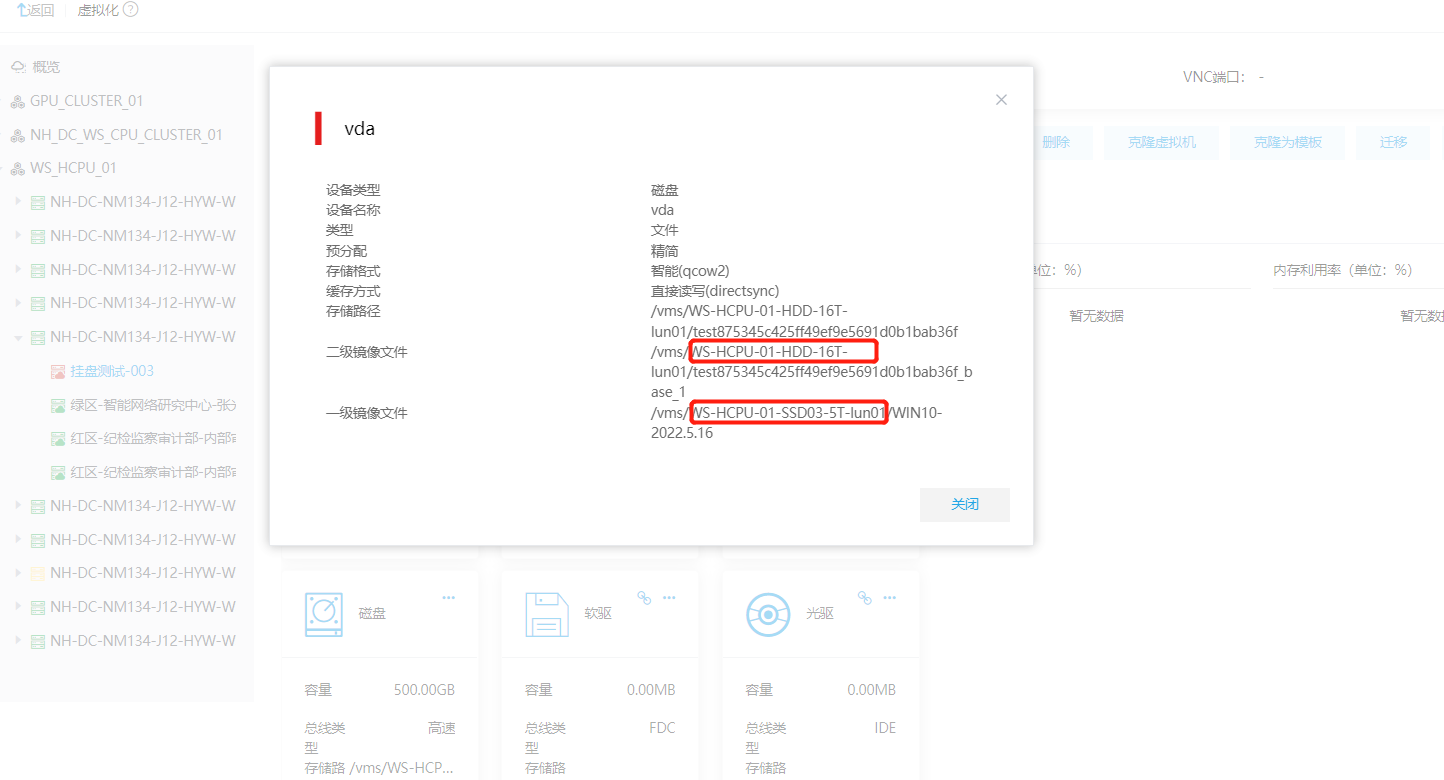Image resolution: width=1444 pixels, height=780 pixels.
Task: Click the 智能(qcow2) storage format value
Action: pyautogui.click(x=690, y=271)
